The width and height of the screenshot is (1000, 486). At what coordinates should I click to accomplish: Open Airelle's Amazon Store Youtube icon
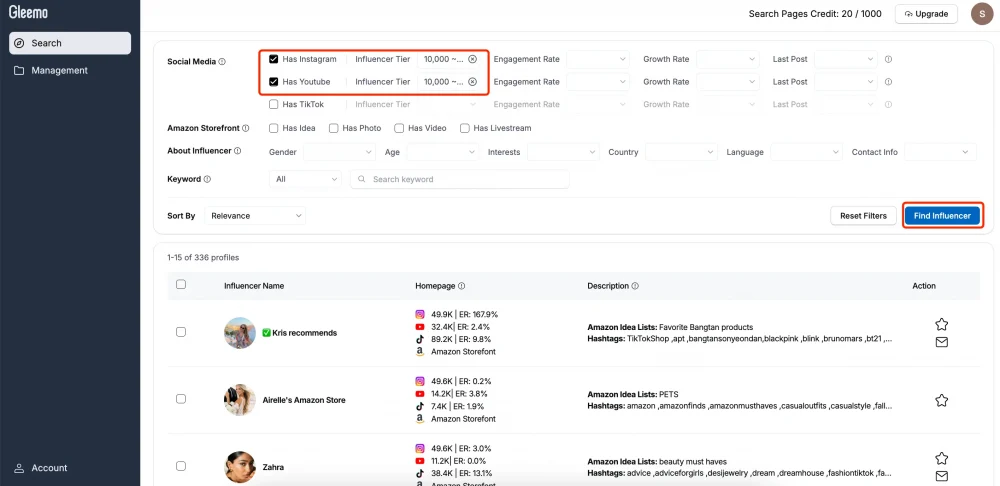[x=420, y=394]
